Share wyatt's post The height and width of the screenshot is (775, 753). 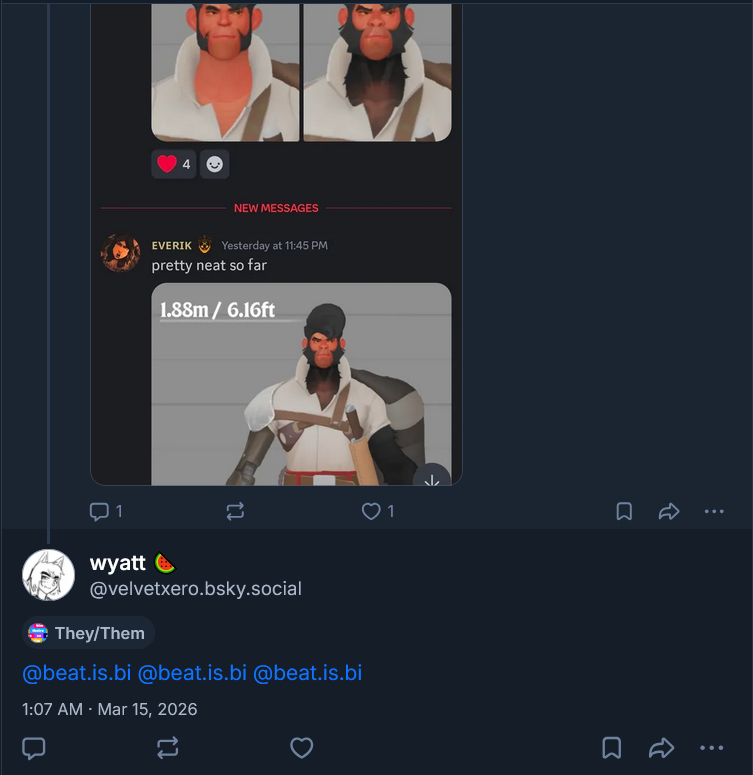(661, 747)
